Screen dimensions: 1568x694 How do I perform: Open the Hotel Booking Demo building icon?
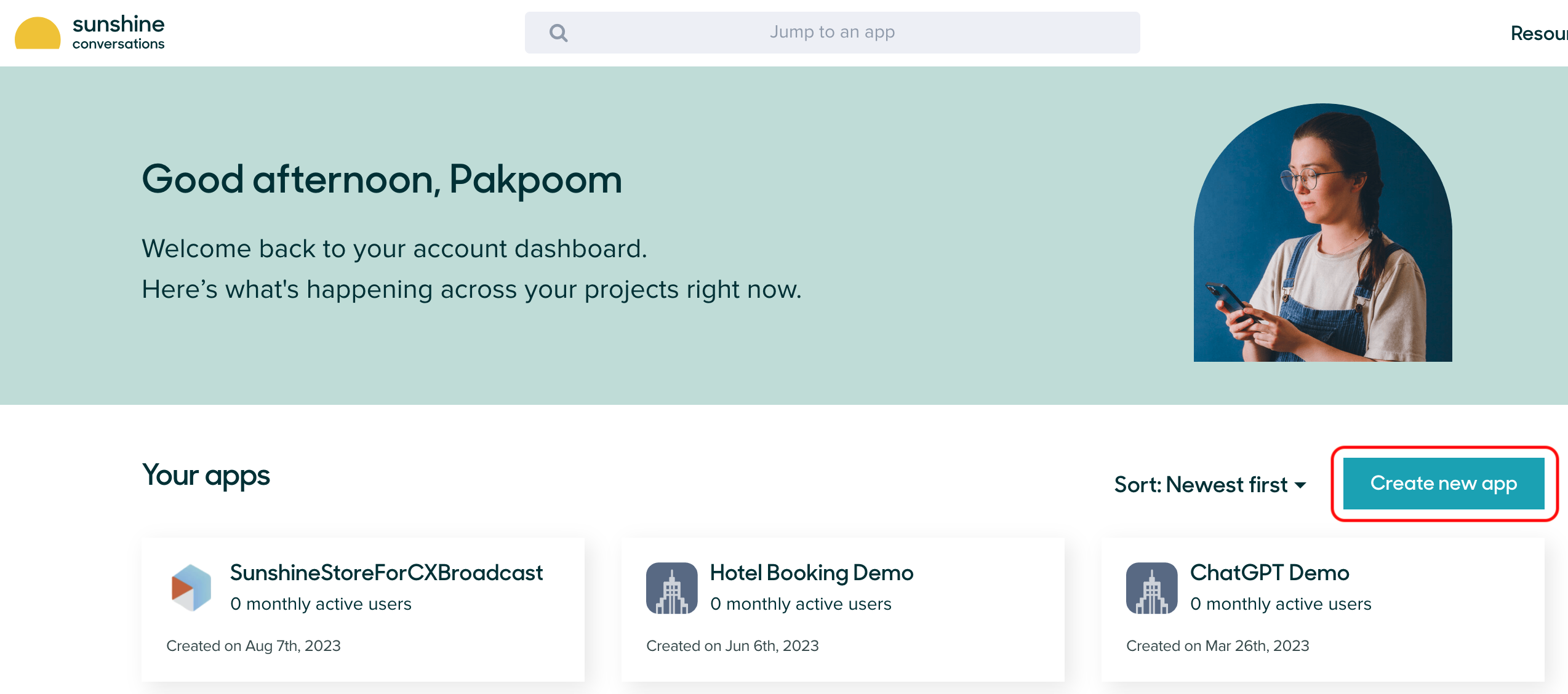tap(672, 588)
